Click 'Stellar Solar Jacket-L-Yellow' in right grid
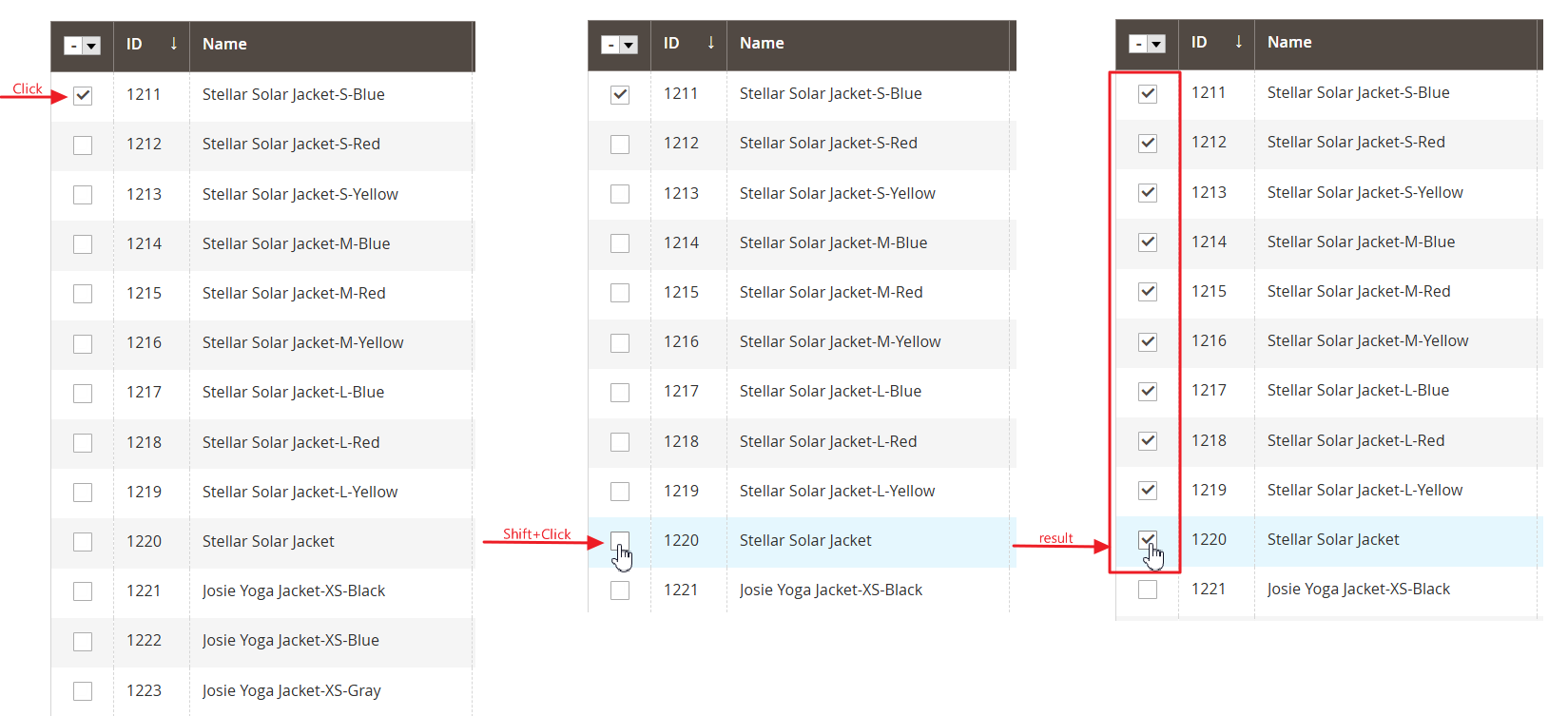1568x716 pixels. coord(1365,490)
